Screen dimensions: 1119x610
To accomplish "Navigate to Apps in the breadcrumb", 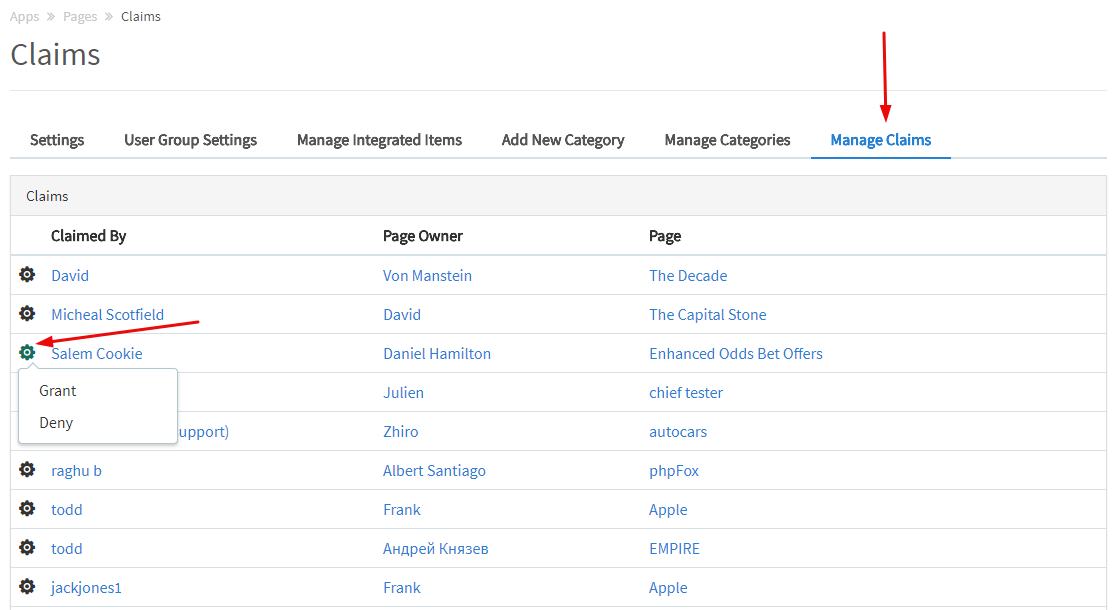I will 25,17.
